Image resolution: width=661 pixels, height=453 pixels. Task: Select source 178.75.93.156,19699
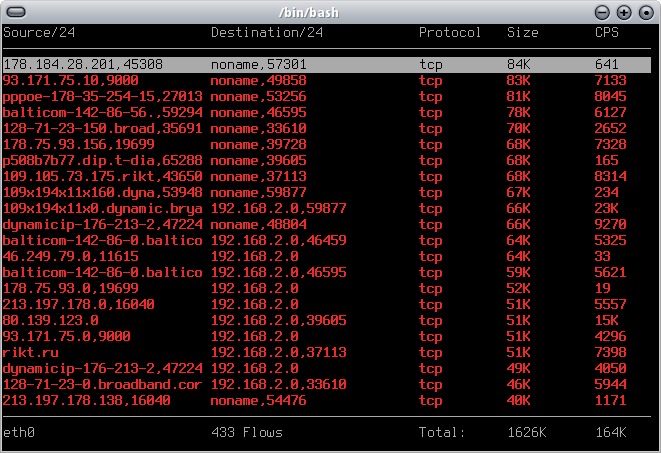[78, 145]
